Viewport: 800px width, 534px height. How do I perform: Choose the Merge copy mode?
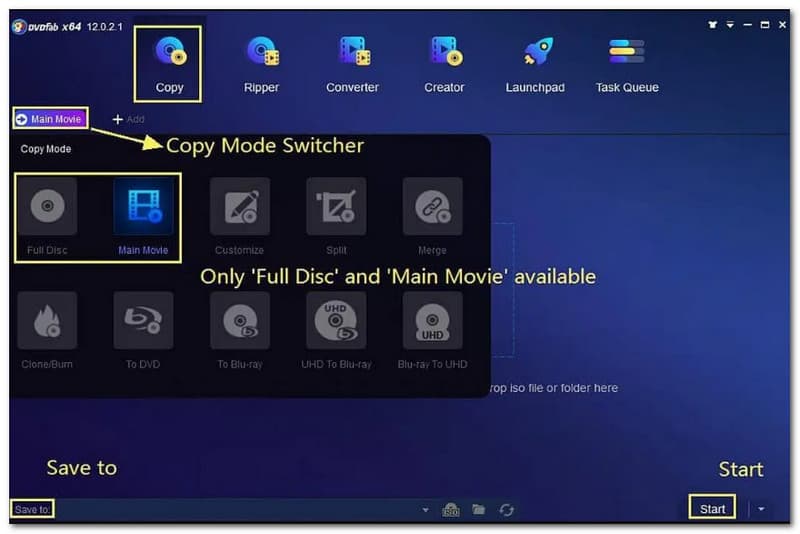click(432, 216)
